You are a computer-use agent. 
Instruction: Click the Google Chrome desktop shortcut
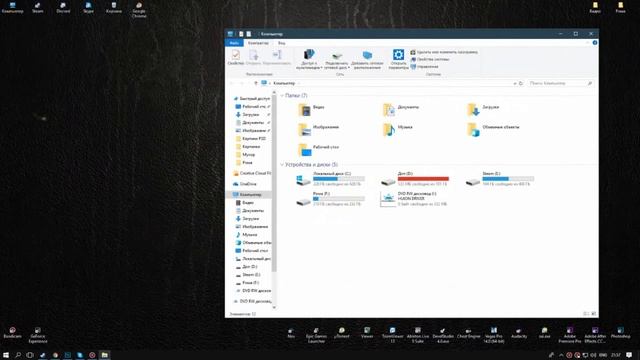pos(139,10)
